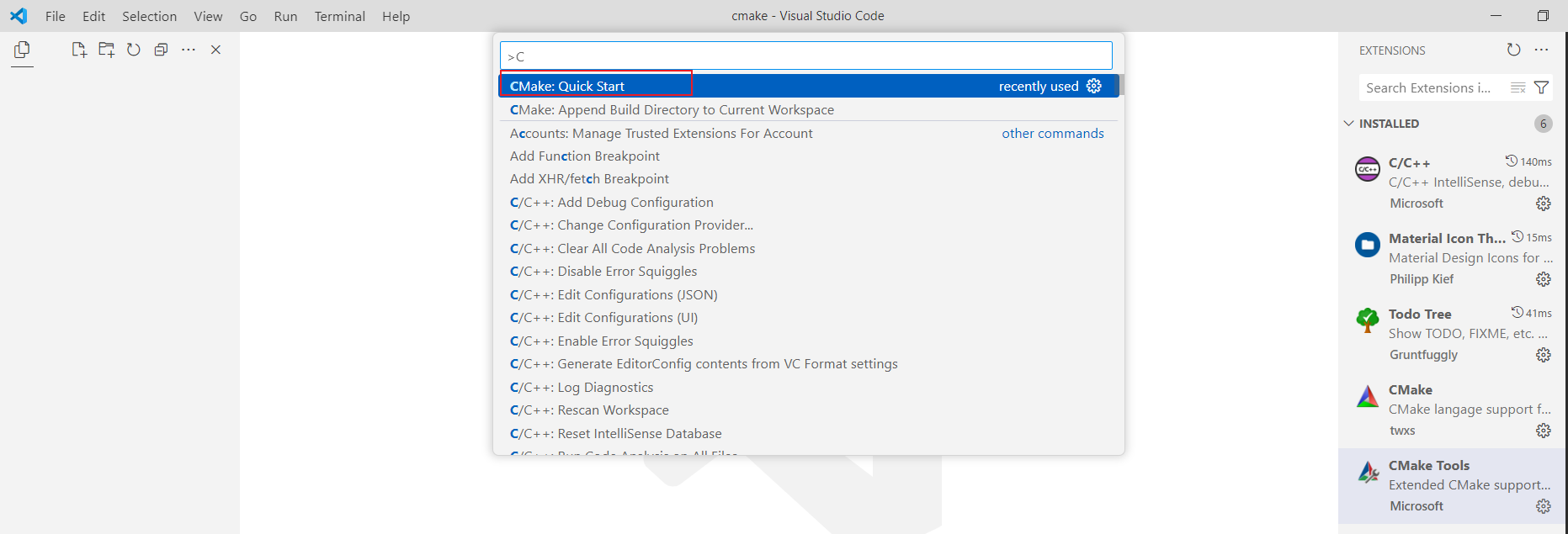Restore down the VS Code window
This screenshot has width=1568, height=534.
click(1543, 16)
